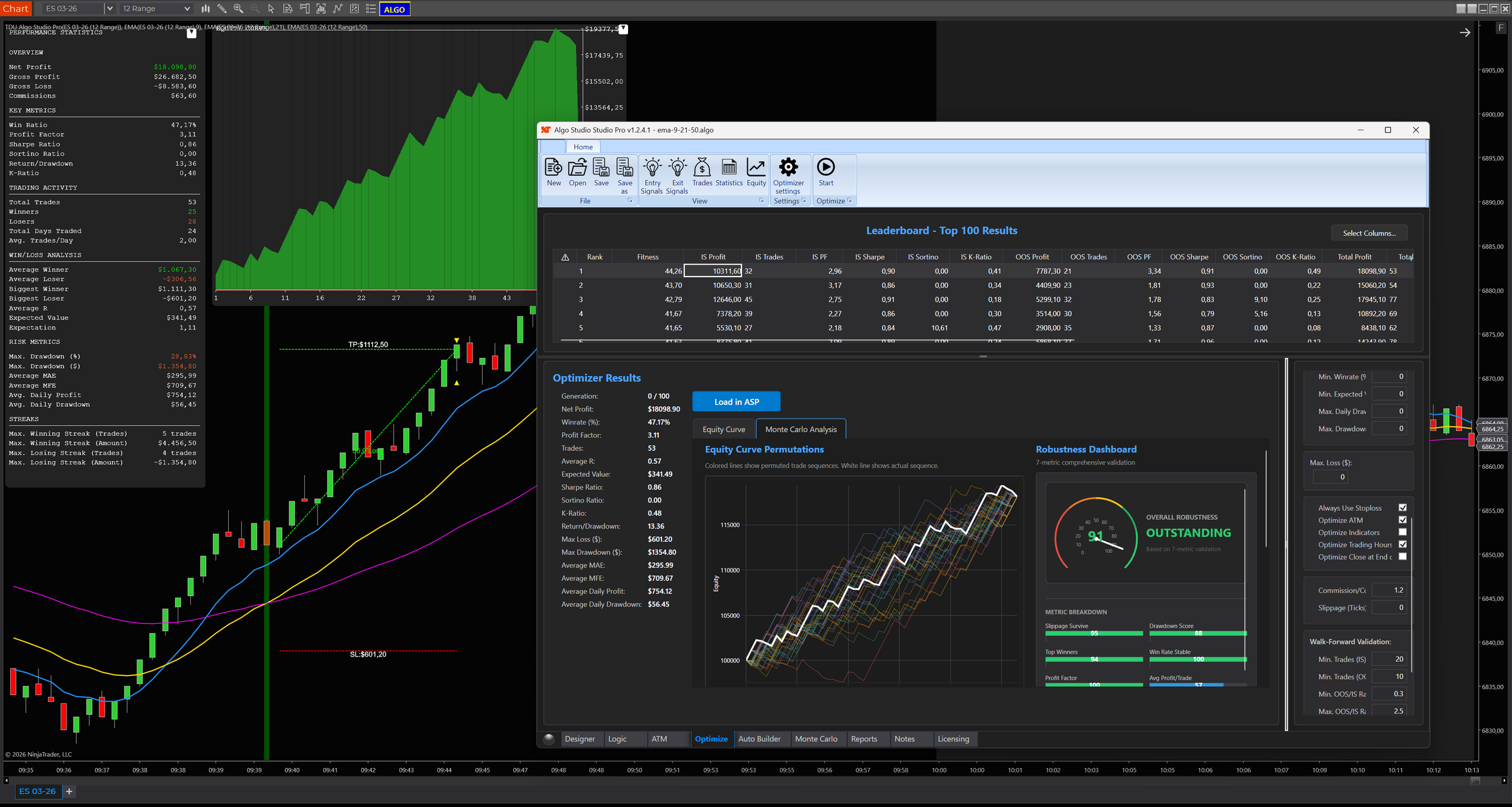Uncheck the Always Use Stoploss option
The width and height of the screenshot is (1512, 807).
point(1402,507)
